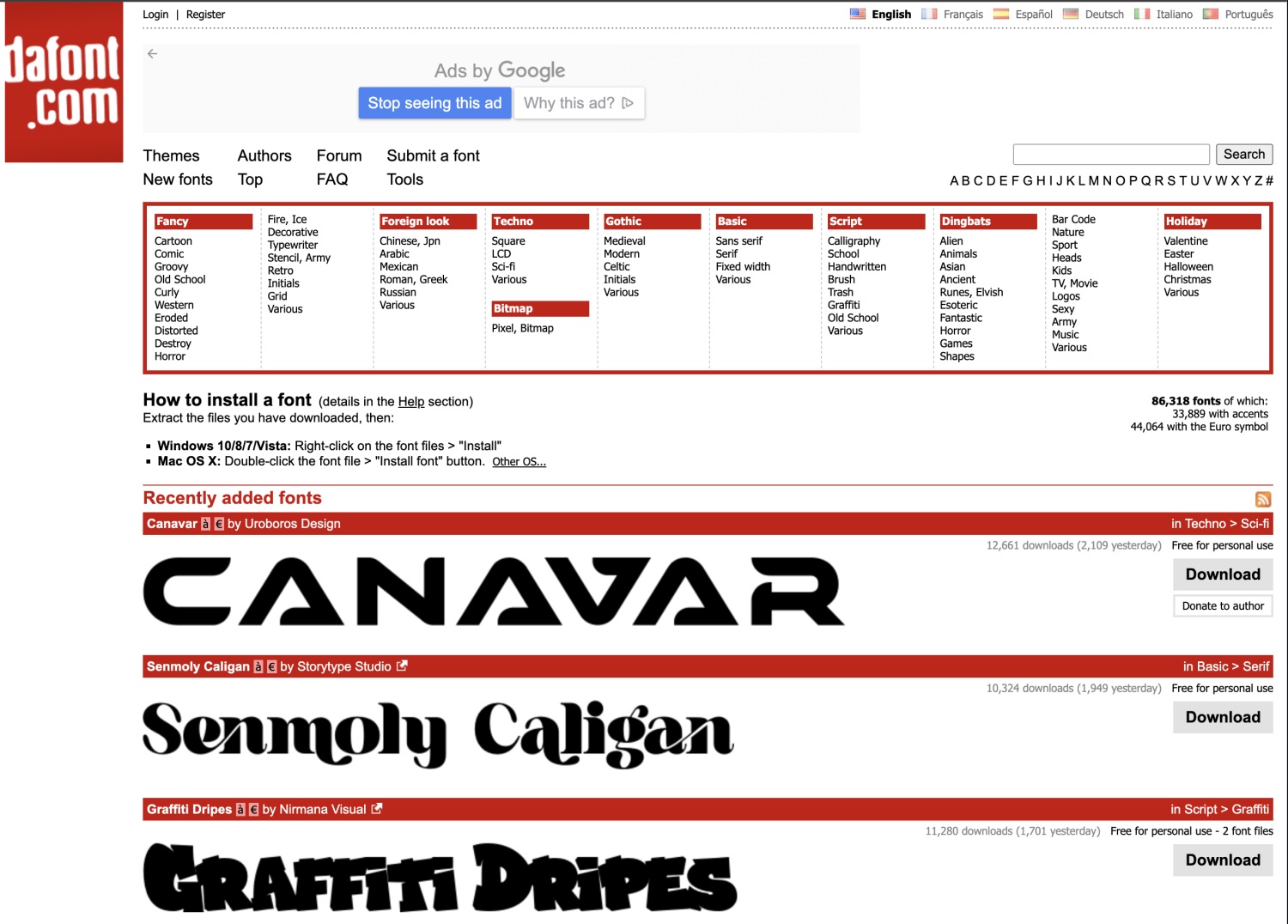Click the Canavar font preview image
This screenshot has width=1288, height=924.
[x=494, y=592]
